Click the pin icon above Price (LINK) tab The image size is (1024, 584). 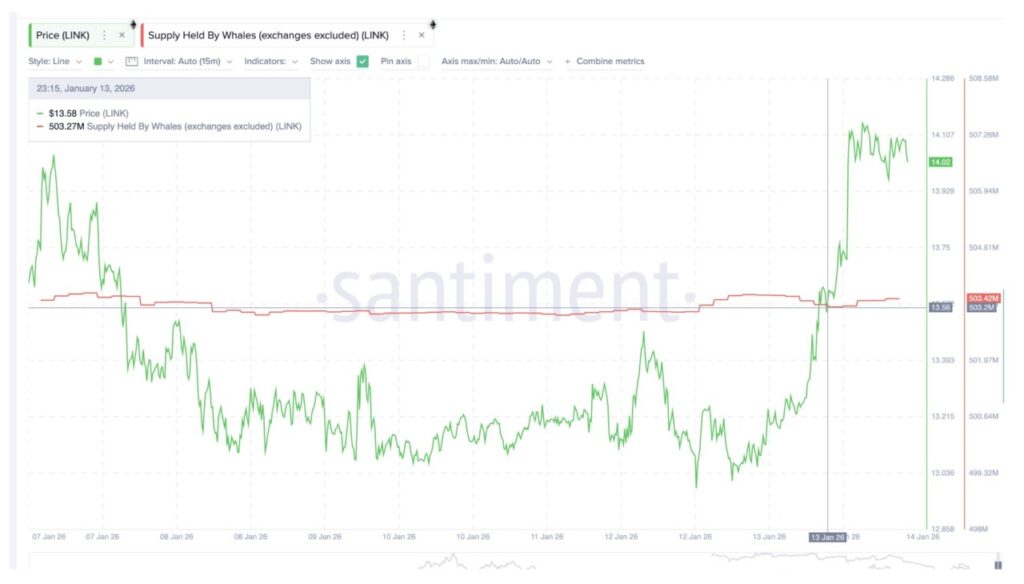[133, 23]
